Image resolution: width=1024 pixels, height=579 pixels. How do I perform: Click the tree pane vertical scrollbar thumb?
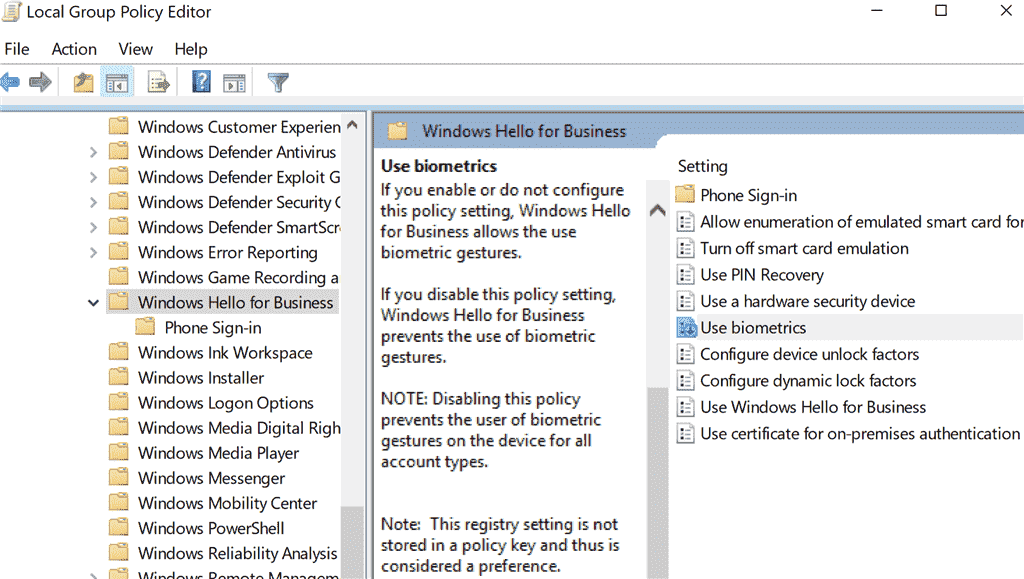tap(352, 541)
